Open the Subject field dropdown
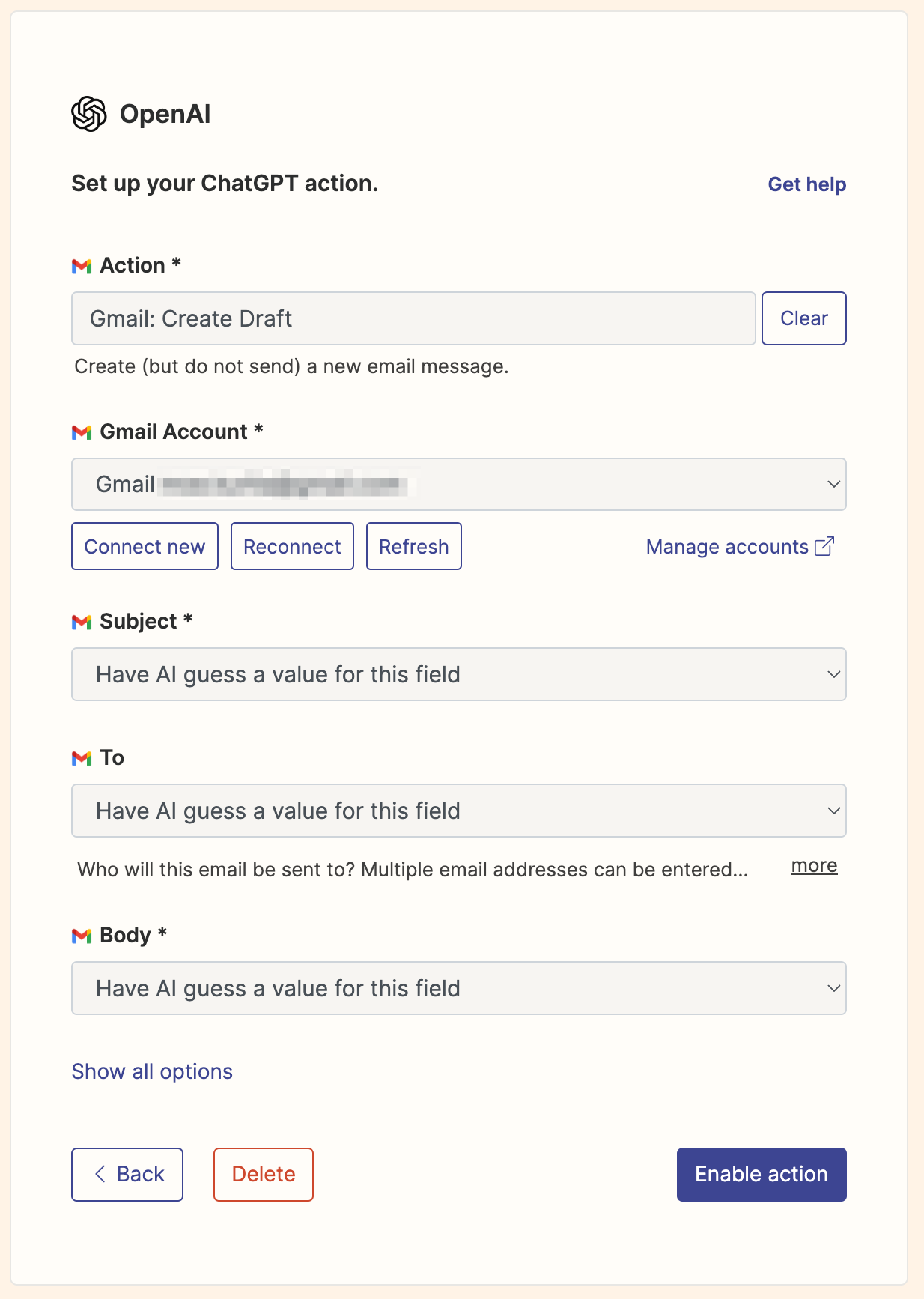The width and height of the screenshot is (924, 1299). (458, 674)
